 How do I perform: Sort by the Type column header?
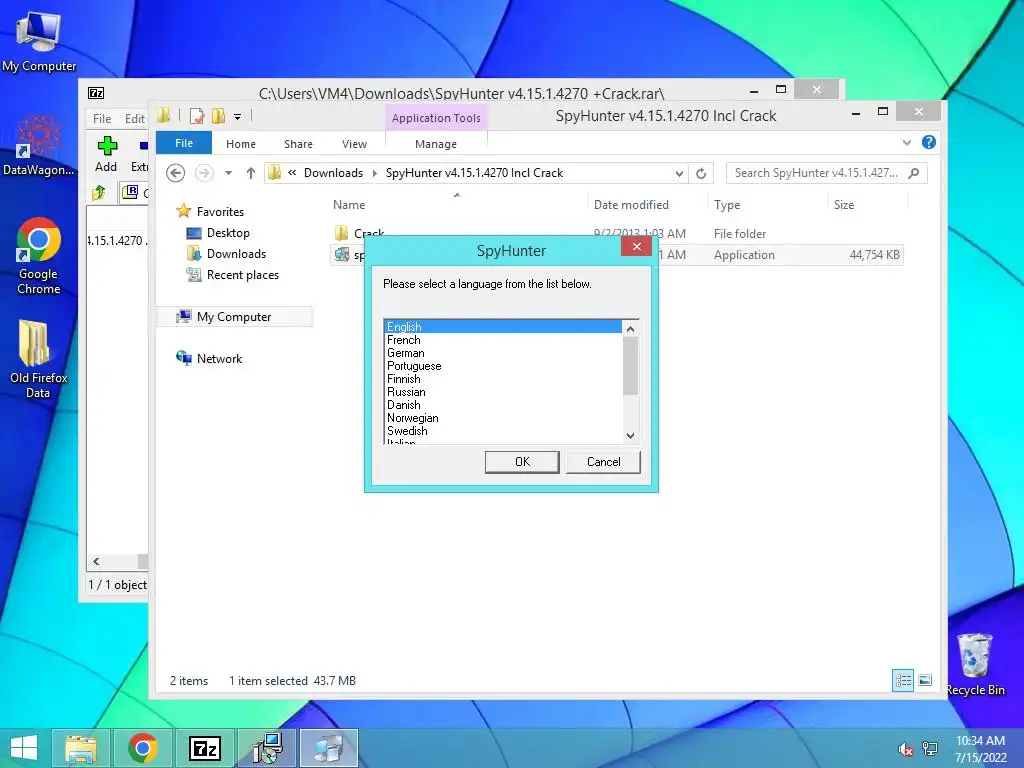727,205
